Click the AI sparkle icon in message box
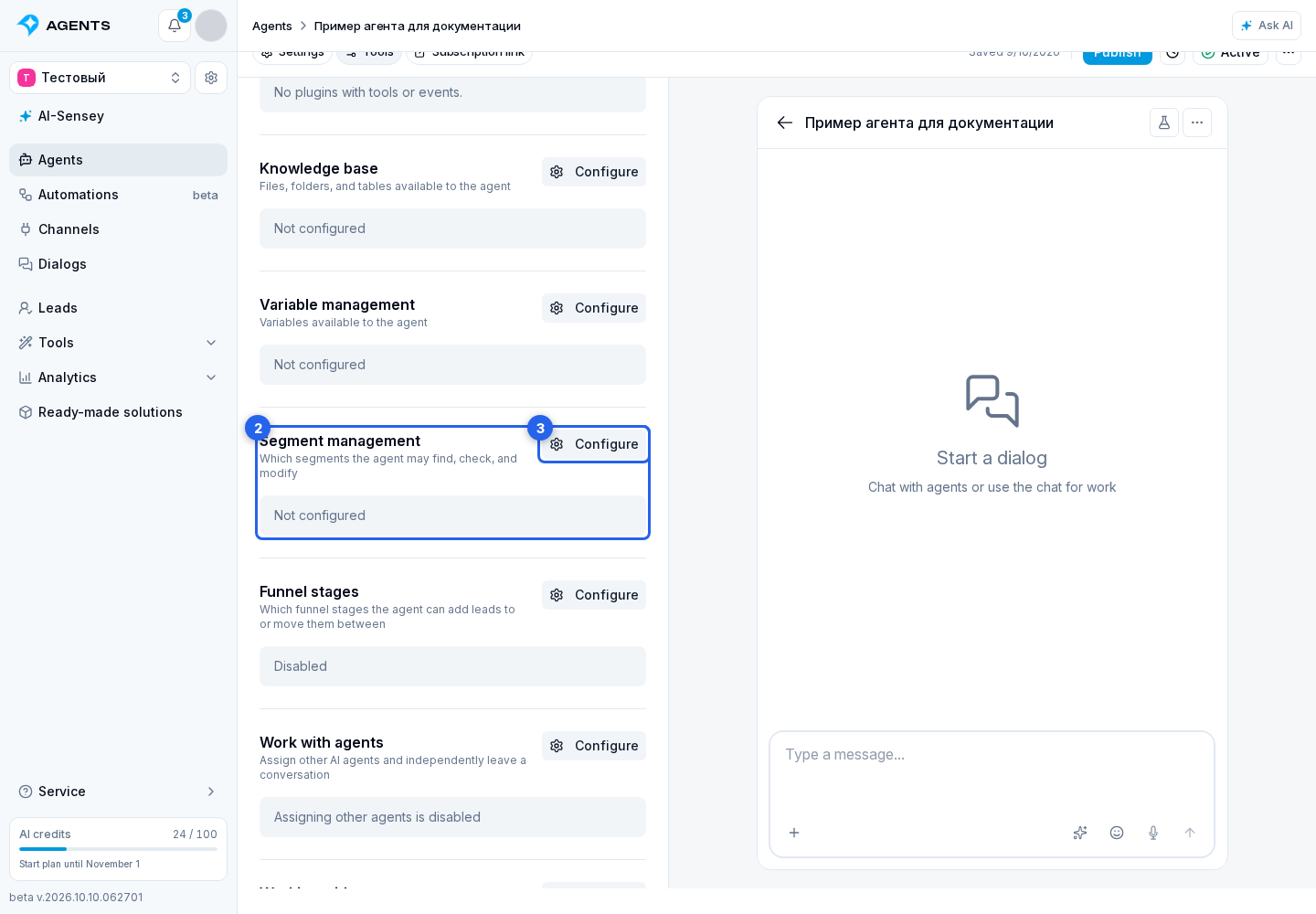 click(x=1080, y=833)
